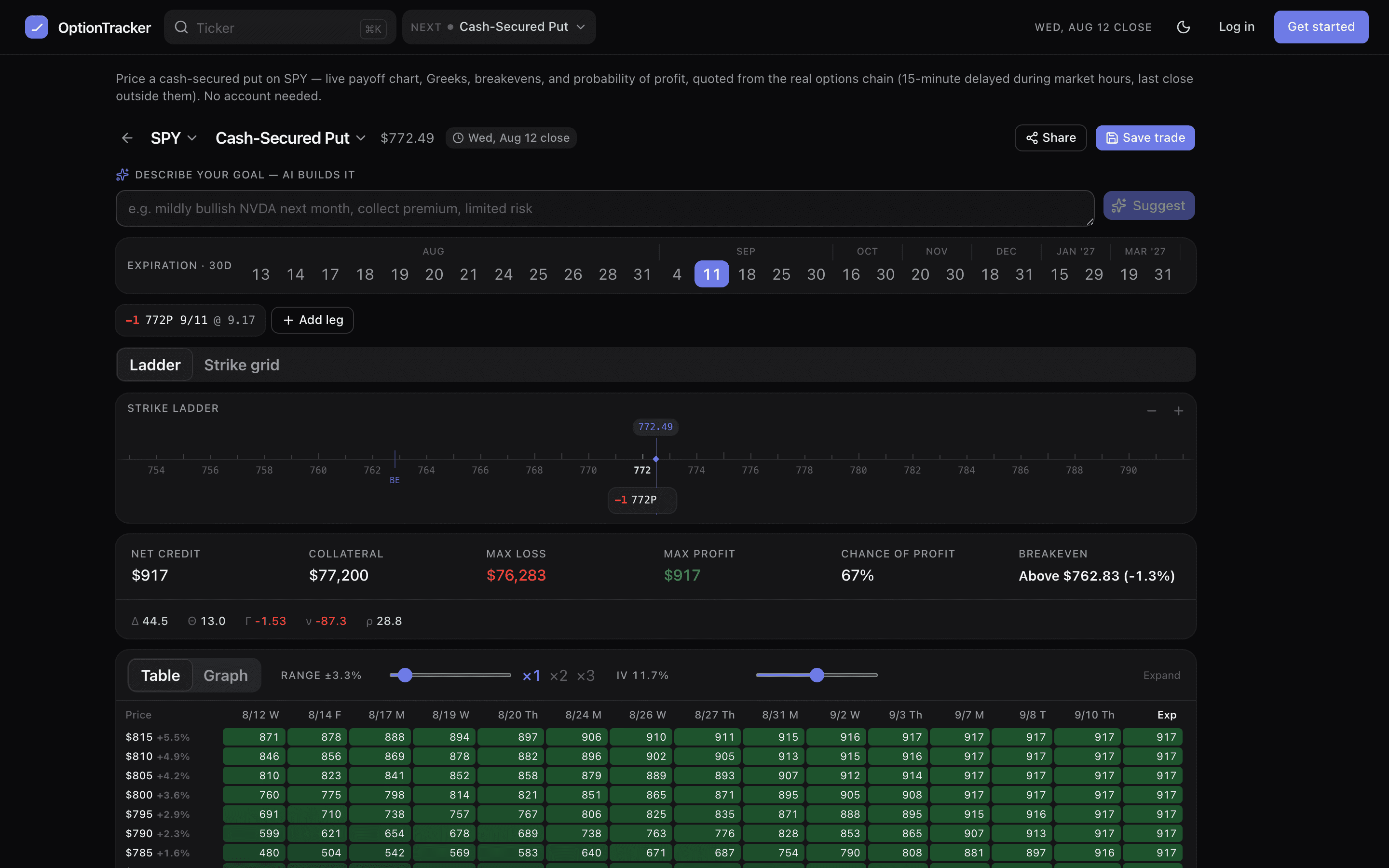This screenshot has width=1389, height=868.
Task: Click the 772.49 price marker on ladder
Action: pyautogui.click(x=655, y=427)
